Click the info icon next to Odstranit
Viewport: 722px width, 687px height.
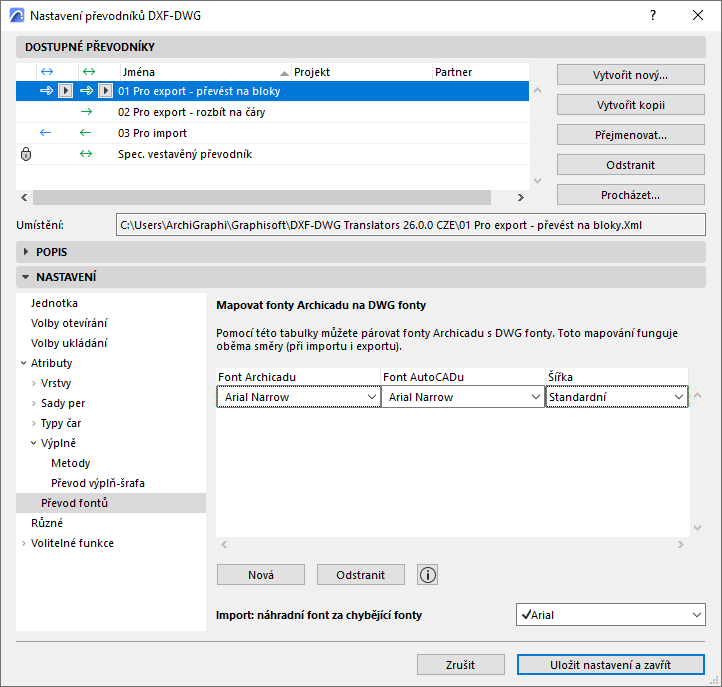click(428, 574)
